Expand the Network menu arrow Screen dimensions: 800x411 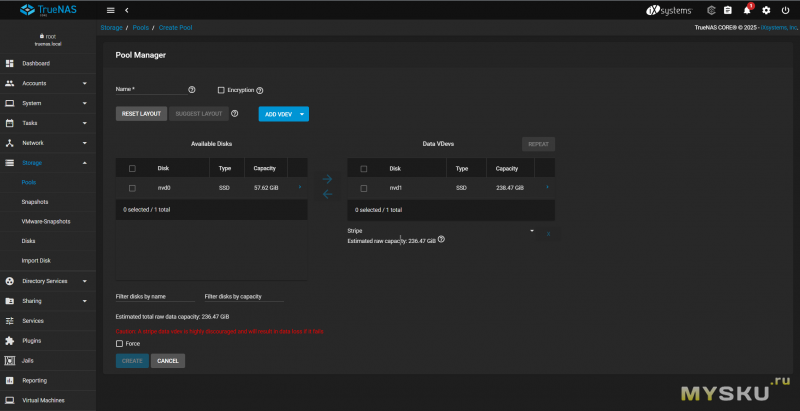click(85, 143)
